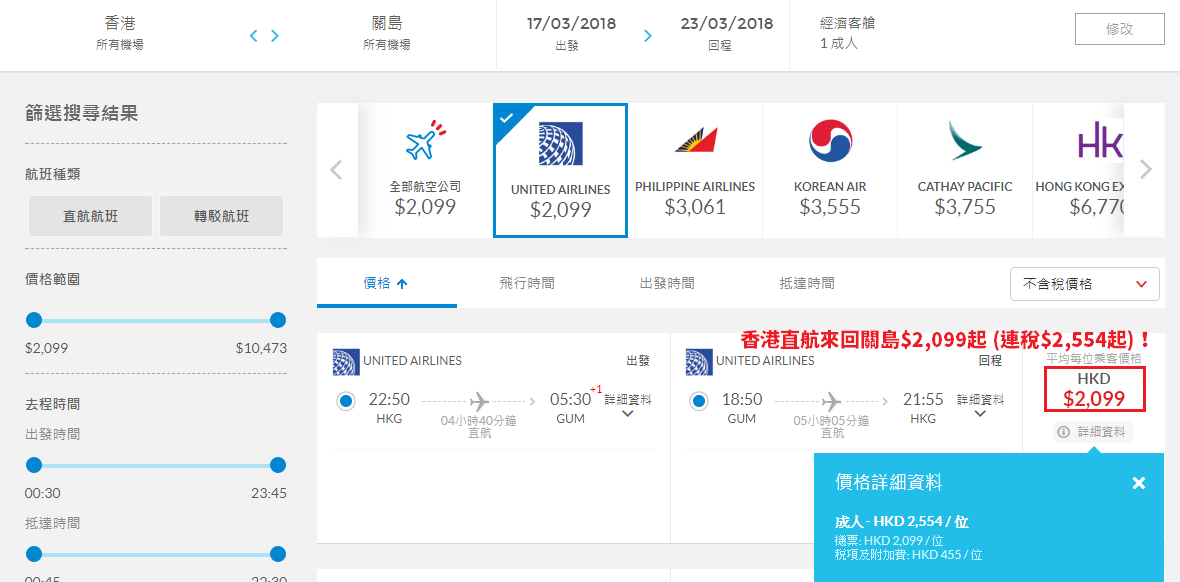
Task: Click the 關島 destination field
Action: click(x=386, y=32)
